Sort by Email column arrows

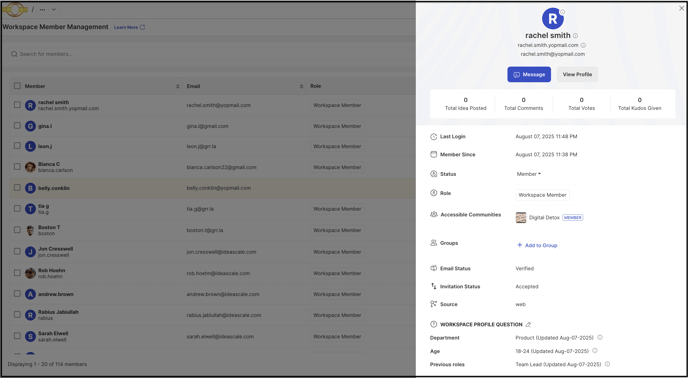coord(301,86)
